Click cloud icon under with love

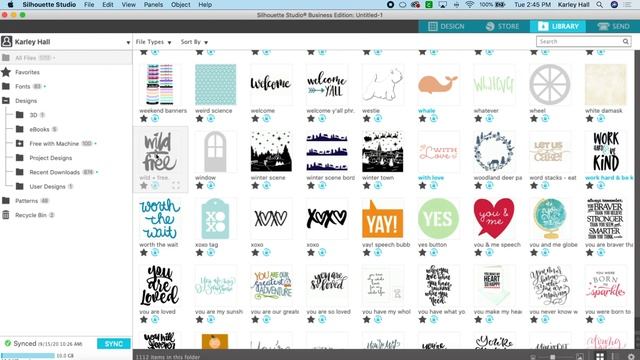point(433,185)
